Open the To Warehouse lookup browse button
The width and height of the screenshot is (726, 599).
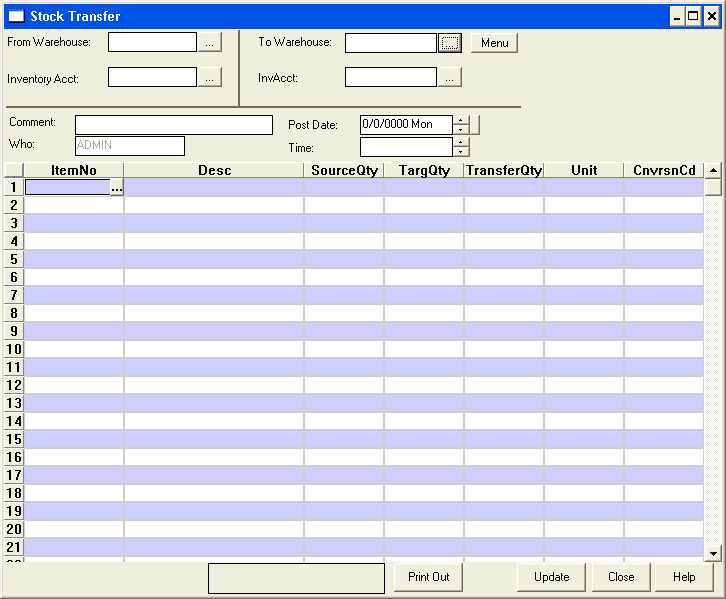click(x=450, y=43)
